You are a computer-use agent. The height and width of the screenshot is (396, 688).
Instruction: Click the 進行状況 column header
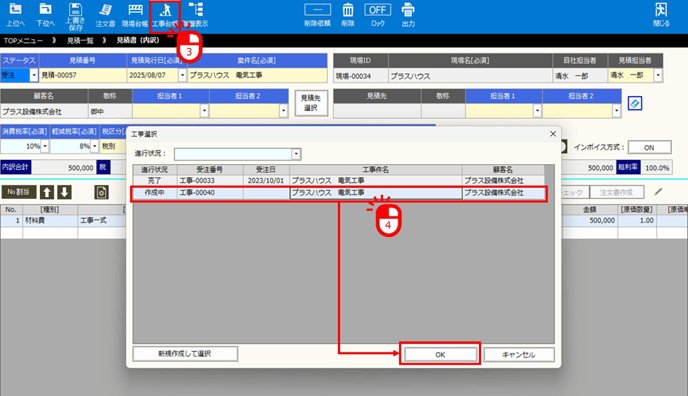(154, 169)
